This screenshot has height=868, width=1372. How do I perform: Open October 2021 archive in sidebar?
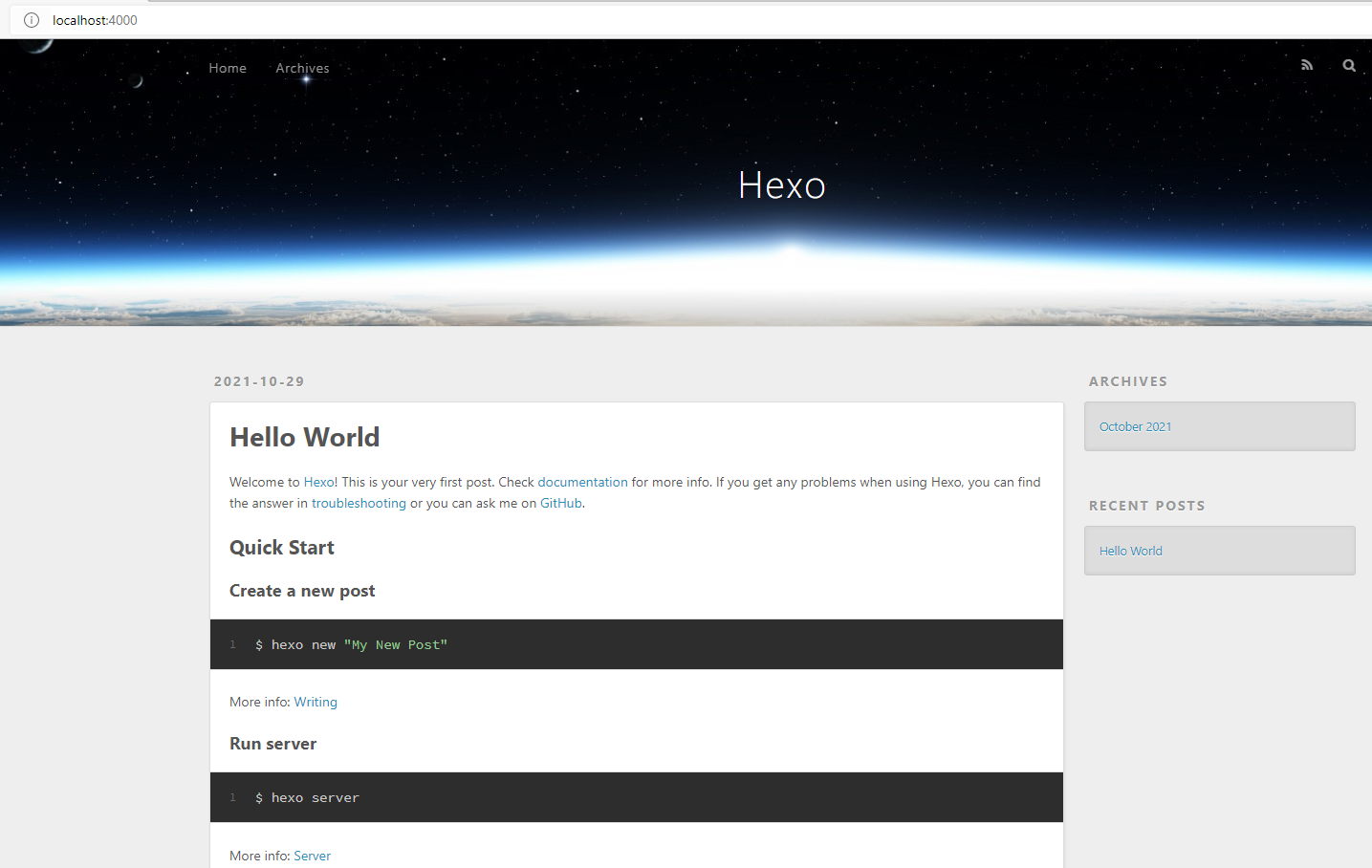point(1135,426)
